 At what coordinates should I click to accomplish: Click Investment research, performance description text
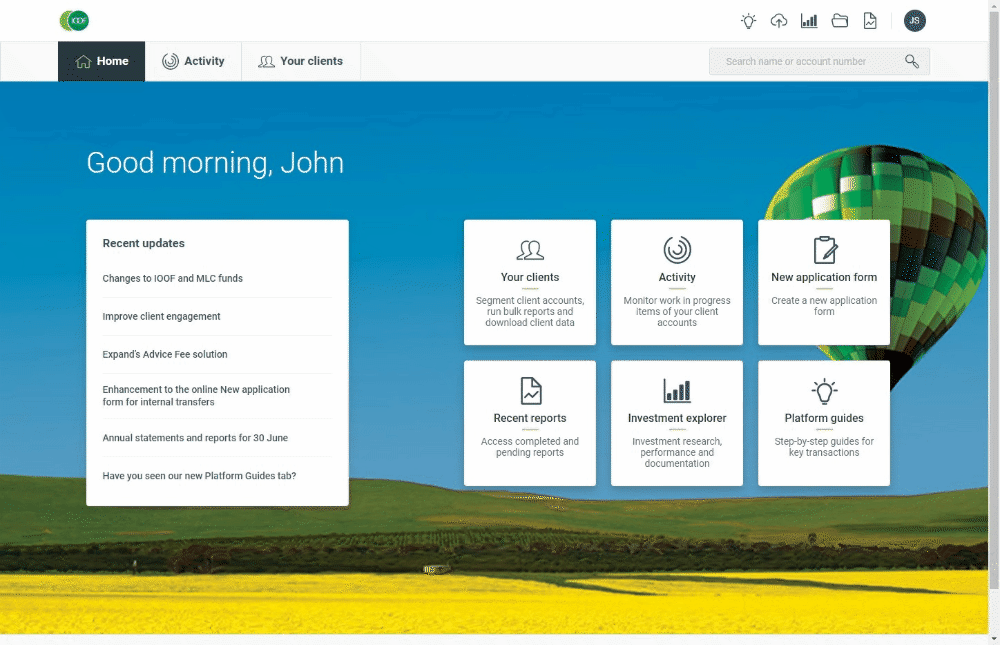pos(677,452)
